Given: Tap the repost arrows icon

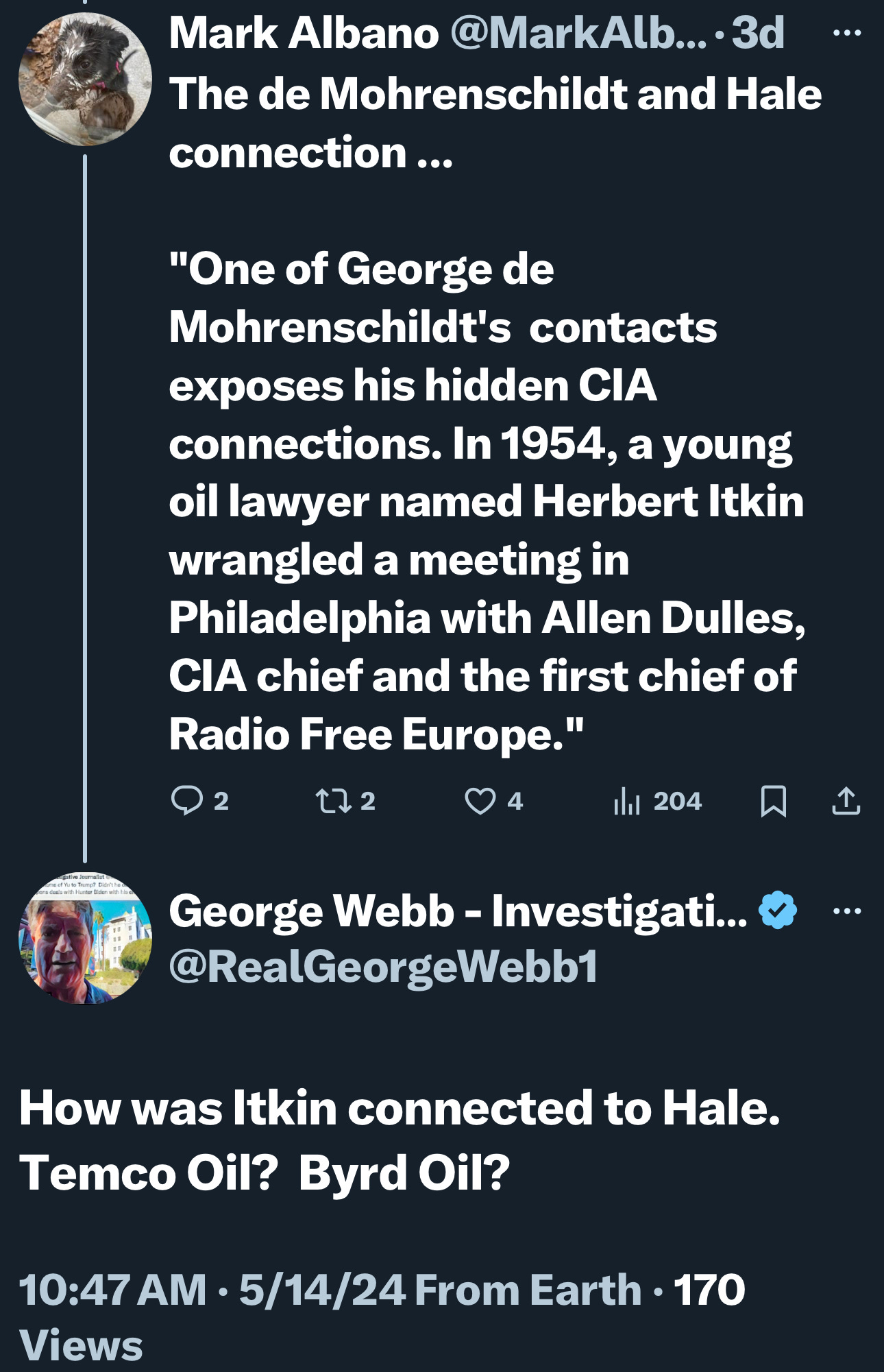Looking at the screenshot, I should [332, 801].
